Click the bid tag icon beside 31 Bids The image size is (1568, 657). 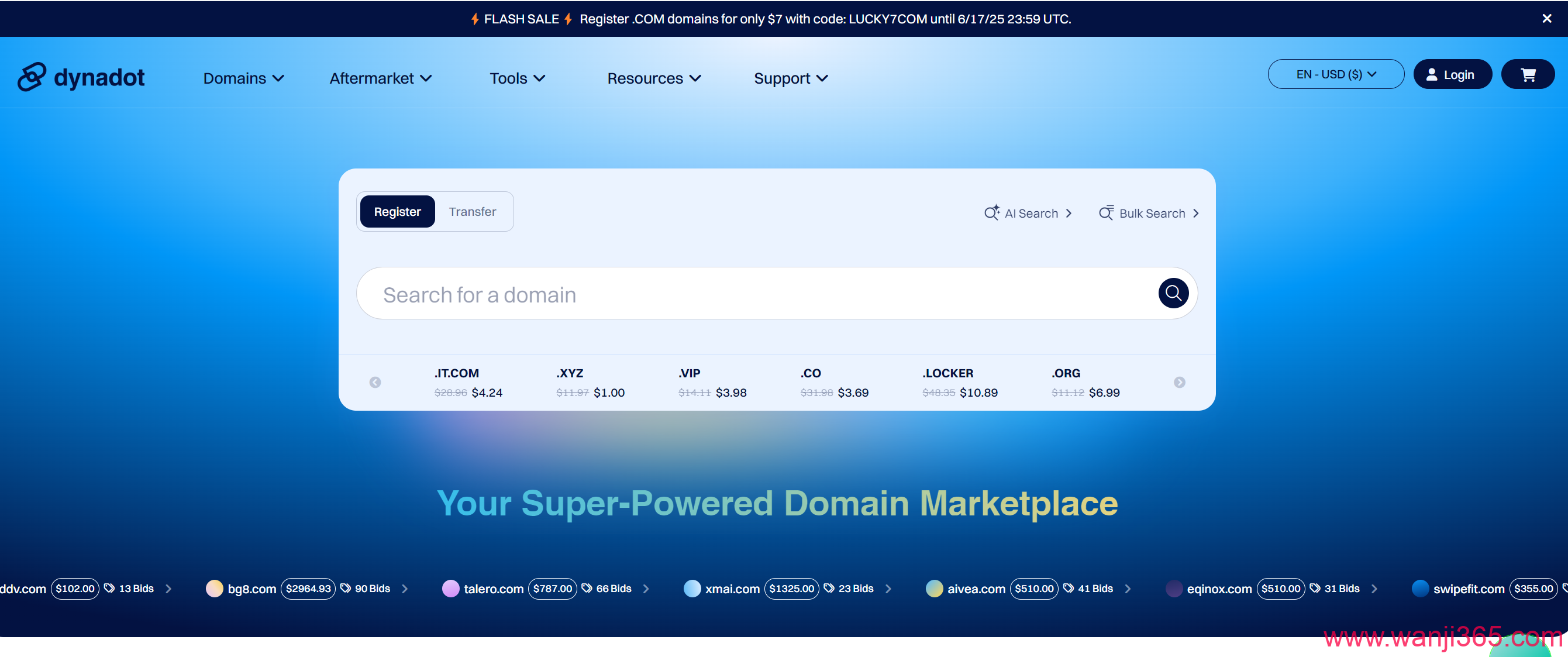point(1315,588)
